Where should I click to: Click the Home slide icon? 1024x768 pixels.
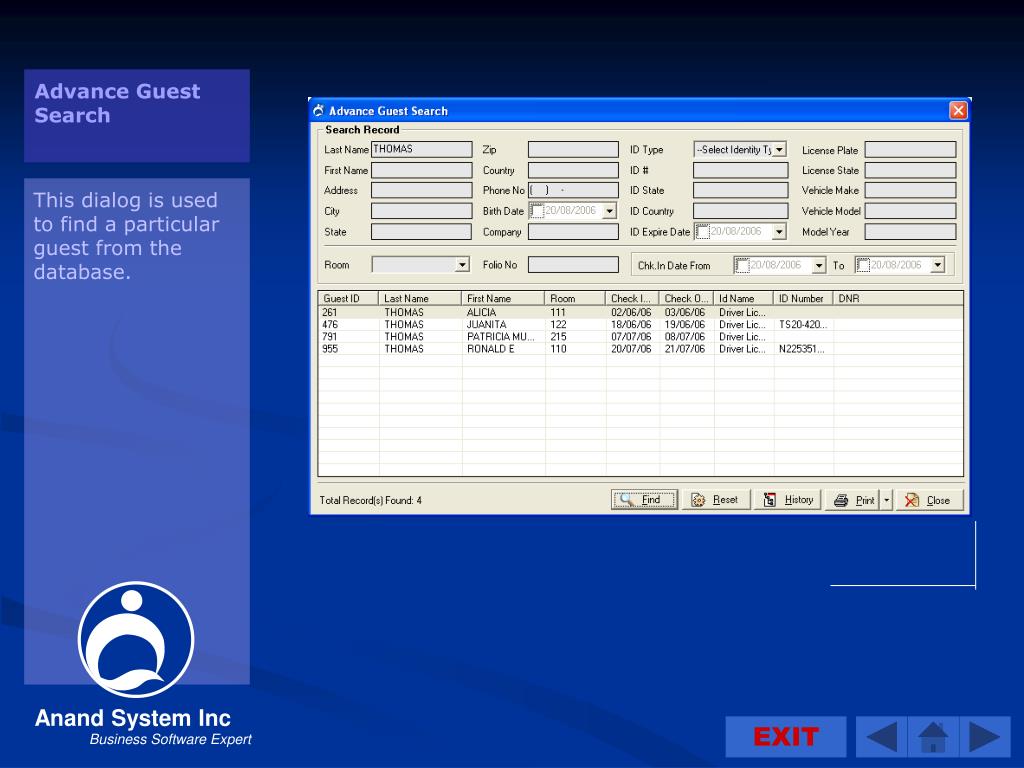(933, 737)
